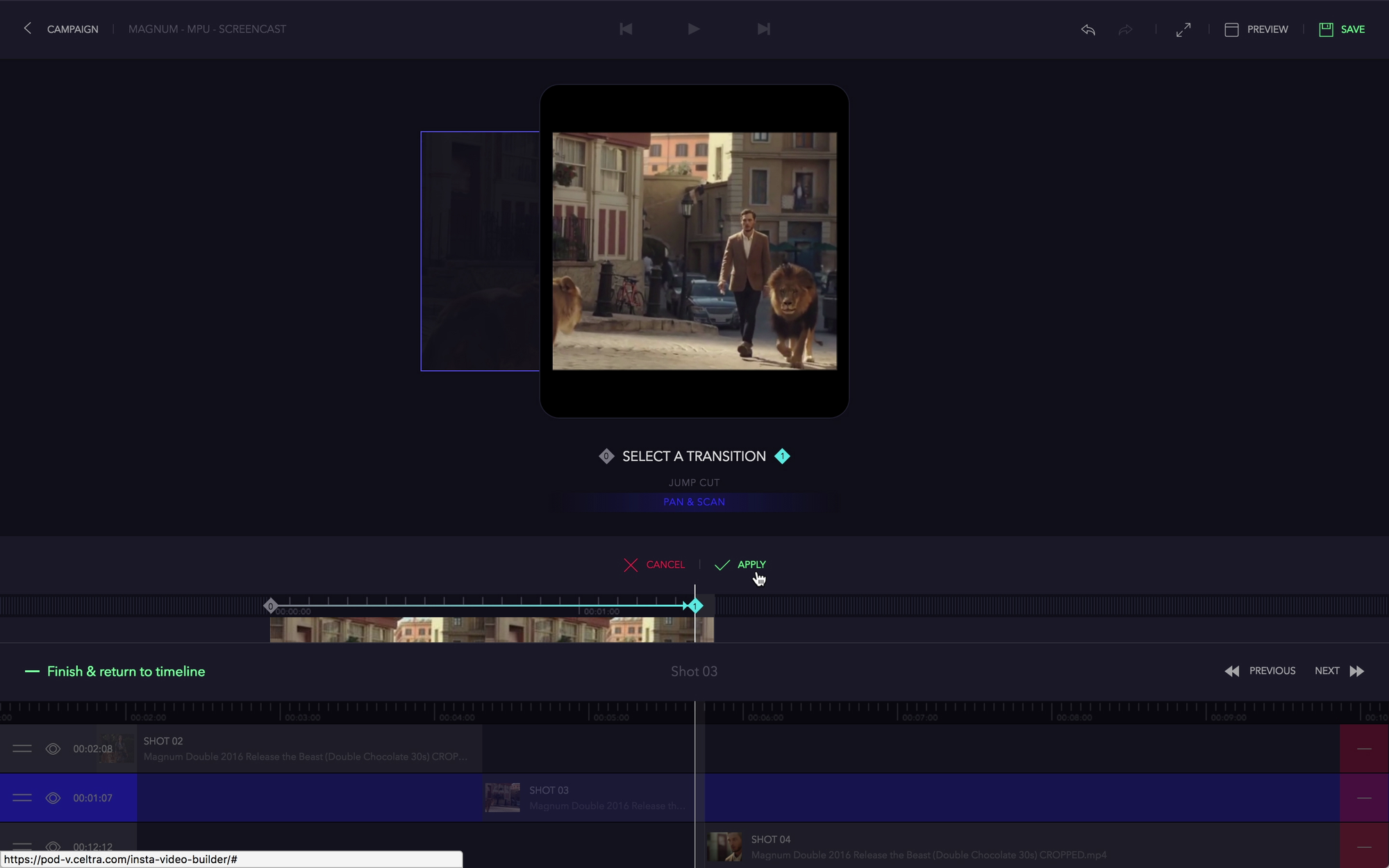Select the keyframe 0 diamond beside SELECT A TRANSITION
1389x868 pixels.
[x=606, y=456]
